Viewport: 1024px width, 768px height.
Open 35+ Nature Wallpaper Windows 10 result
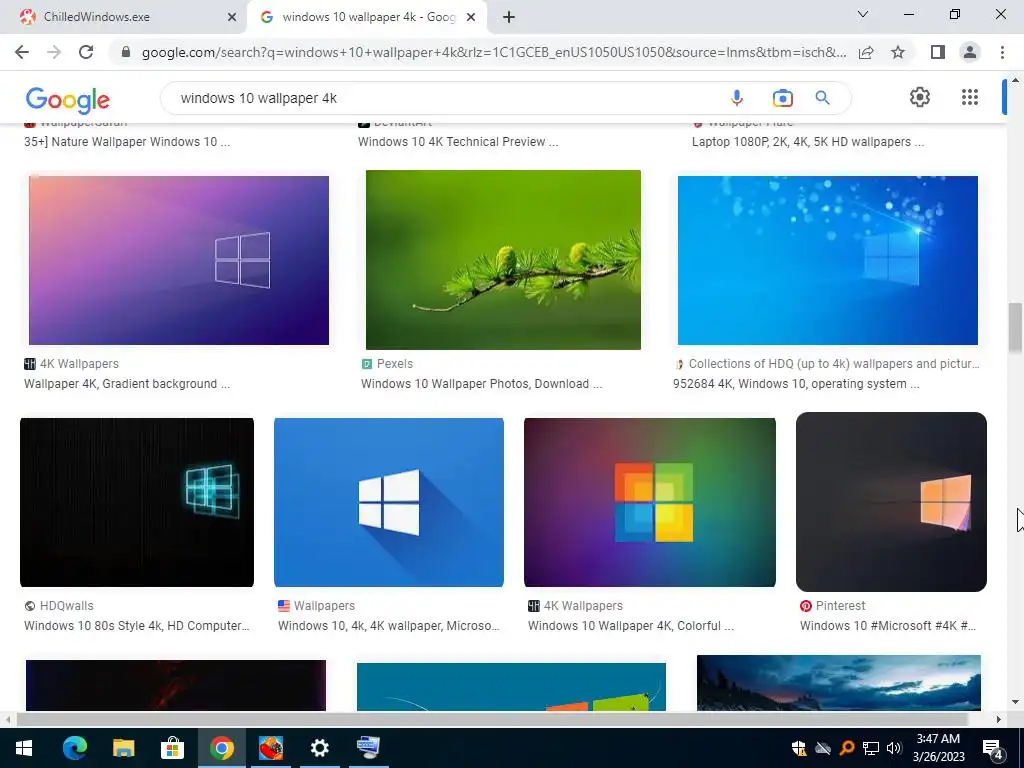click(127, 142)
